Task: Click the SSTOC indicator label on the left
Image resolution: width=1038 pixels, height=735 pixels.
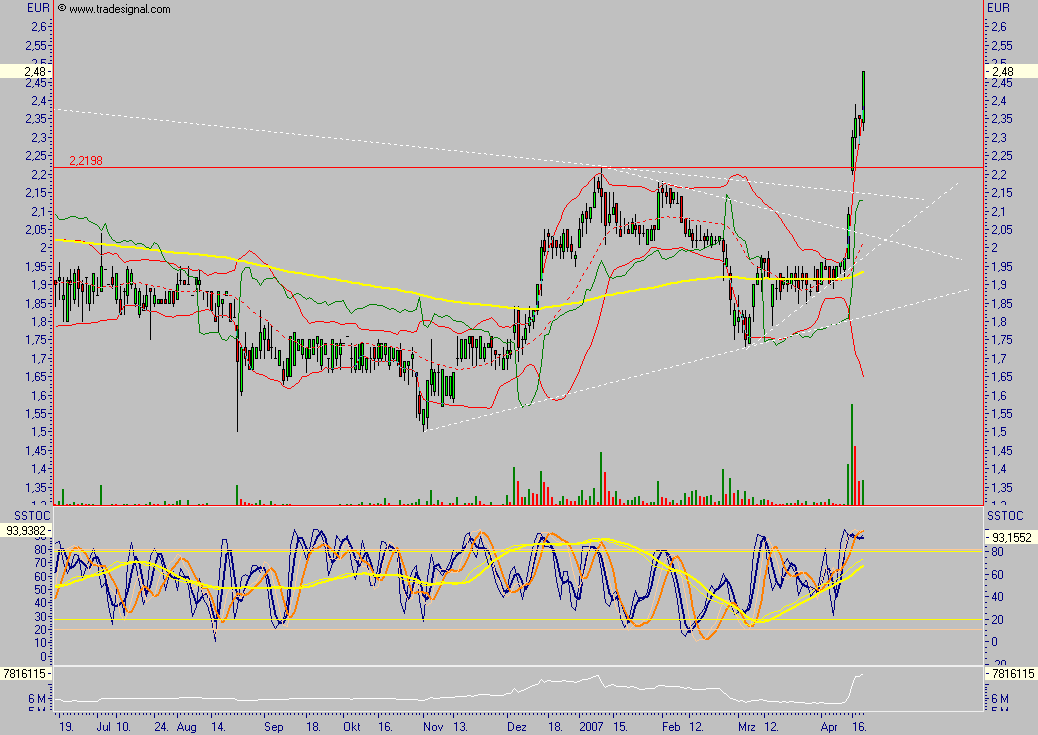Action: [x=32, y=516]
